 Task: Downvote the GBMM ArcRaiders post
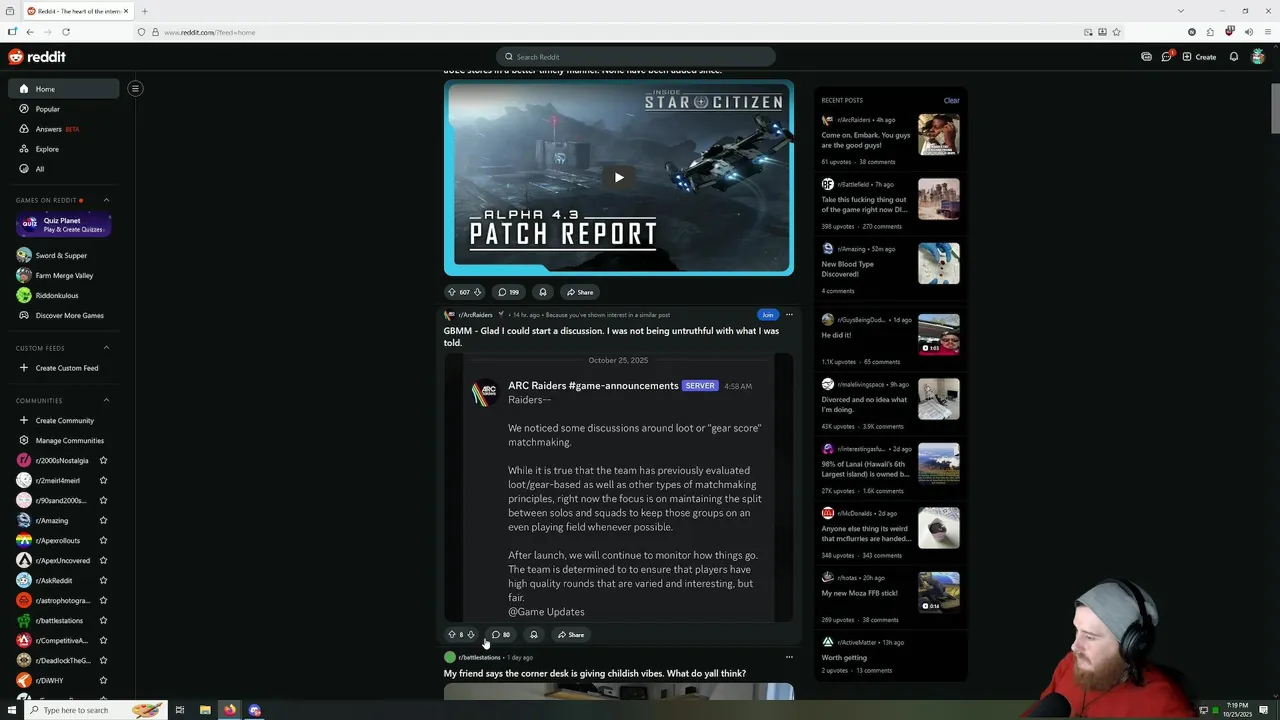click(x=471, y=634)
